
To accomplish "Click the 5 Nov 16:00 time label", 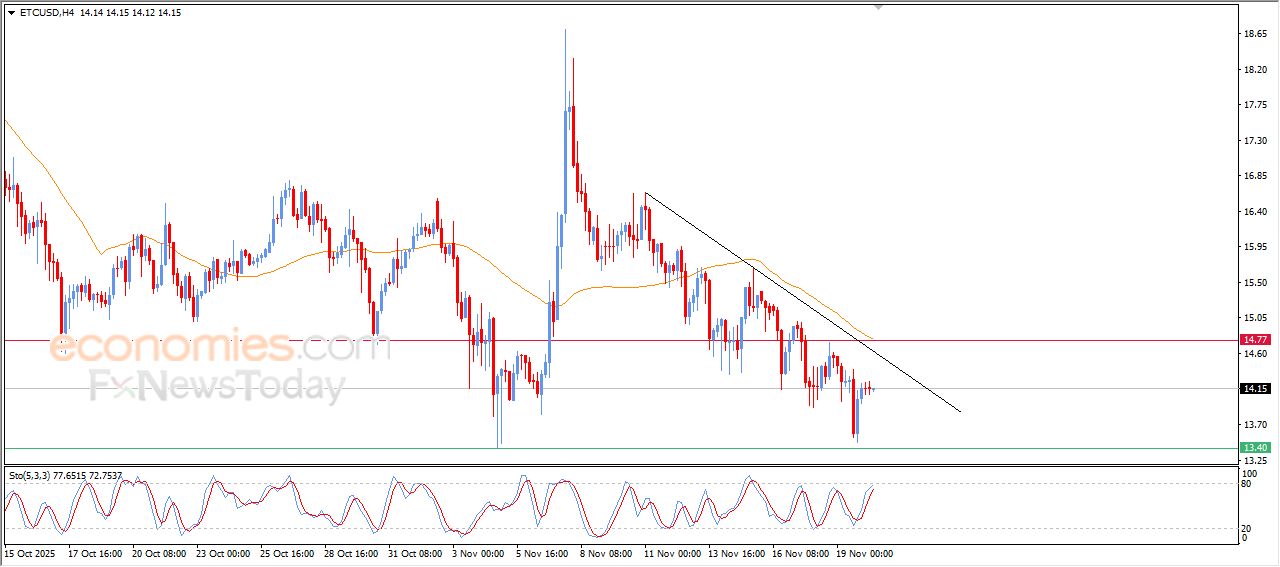I will pos(544,553).
